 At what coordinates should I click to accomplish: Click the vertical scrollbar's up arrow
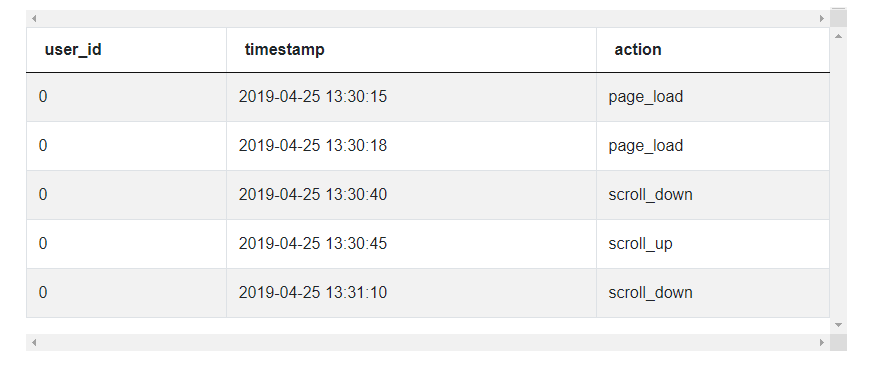tap(838, 36)
